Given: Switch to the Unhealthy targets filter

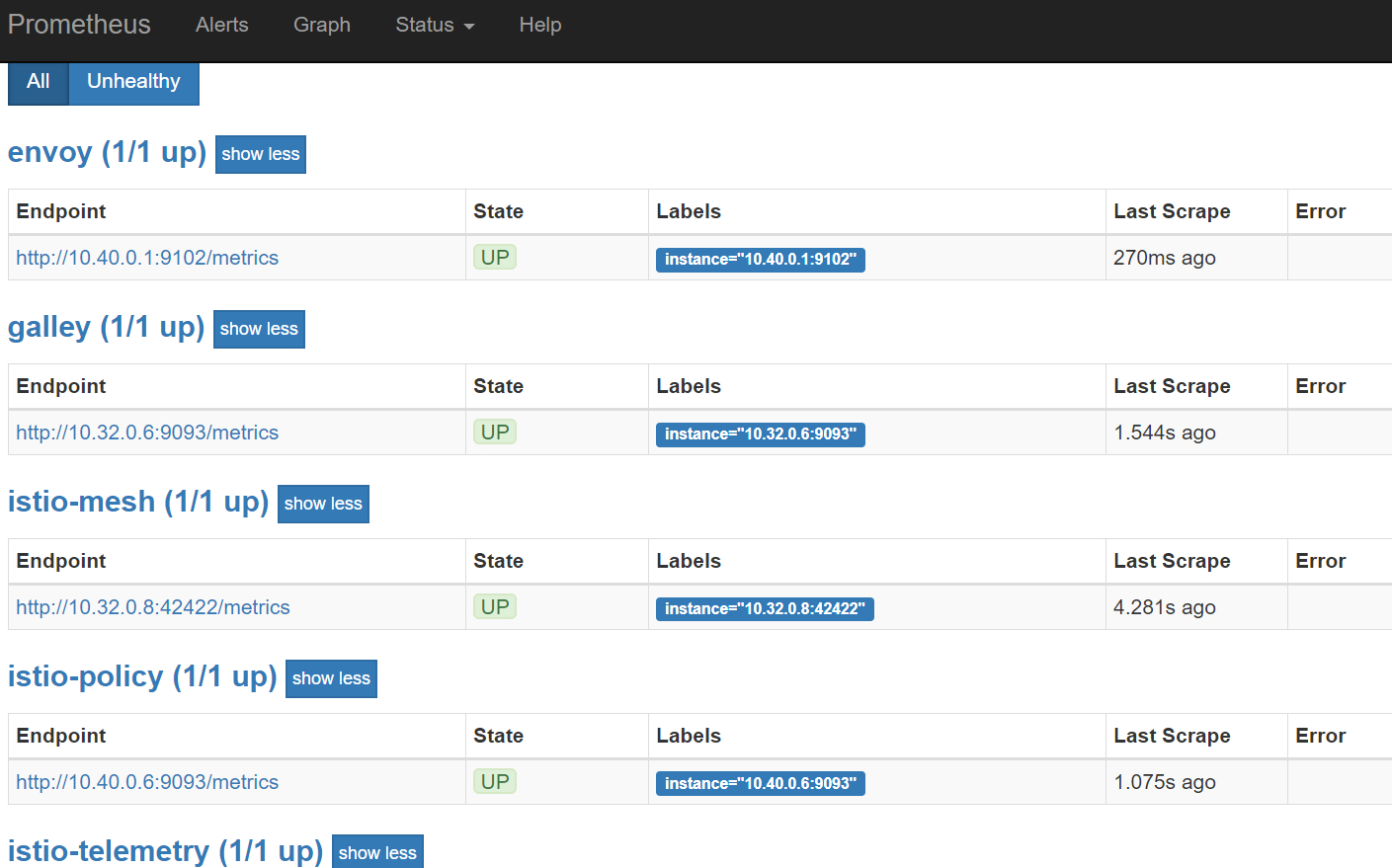Looking at the screenshot, I should coord(133,82).
